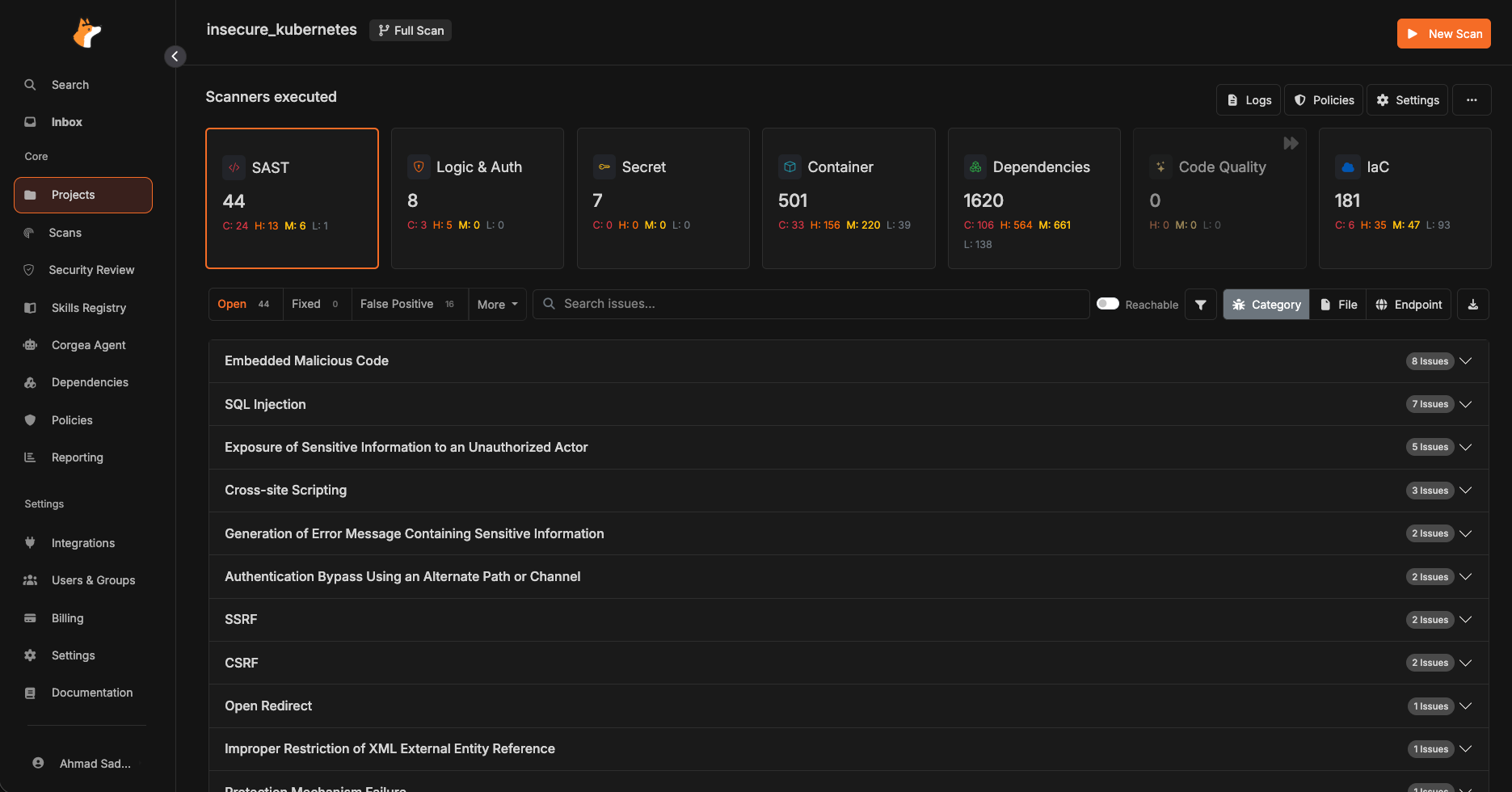
Task: Click the Billing card icon
Action: [31, 618]
